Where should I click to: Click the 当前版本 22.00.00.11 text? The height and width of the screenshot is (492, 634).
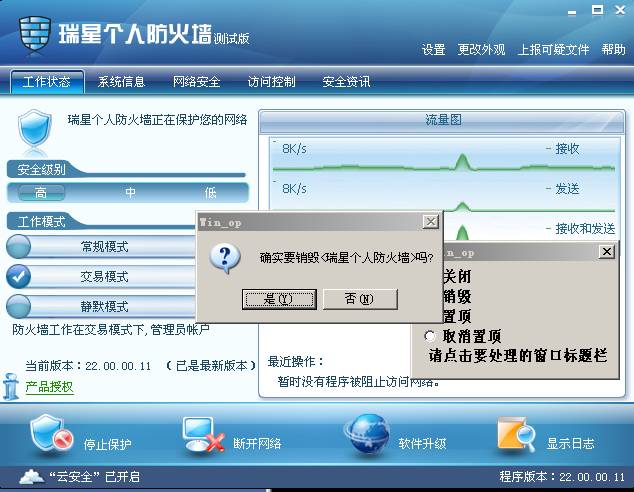88,366
